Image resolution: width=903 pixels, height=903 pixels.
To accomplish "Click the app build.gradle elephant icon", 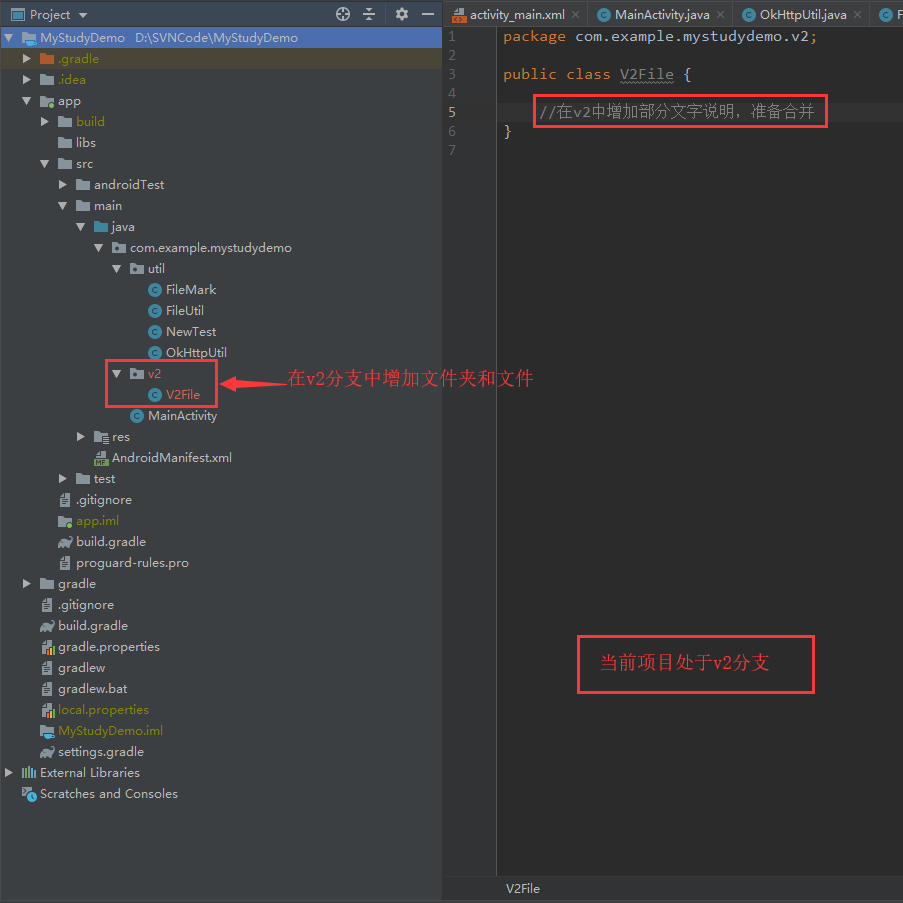I will click(x=65, y=542).
